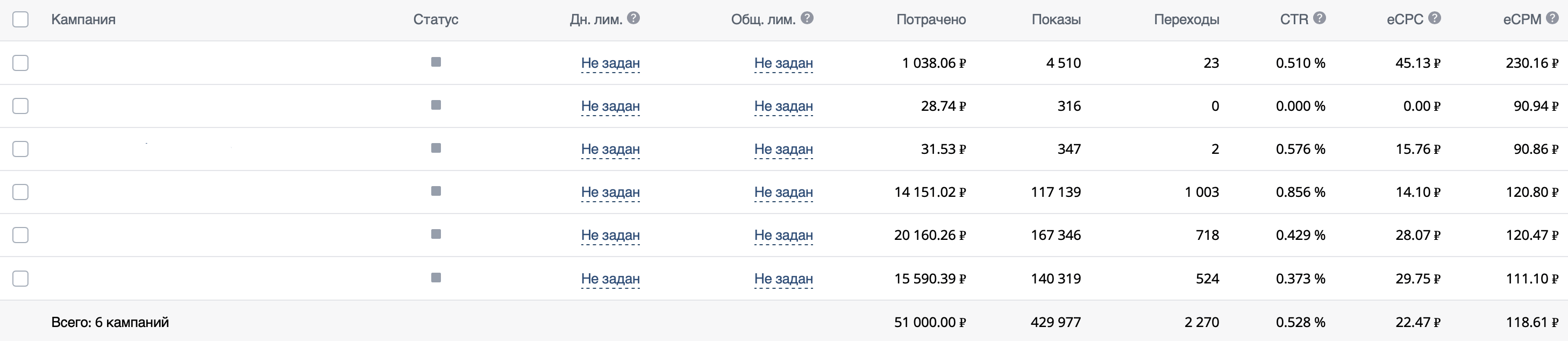Click status icon of 15 590.39 ₽ campaign
Image resolution: width=1568 pixels, height=341 pixels.
(436, 278)
